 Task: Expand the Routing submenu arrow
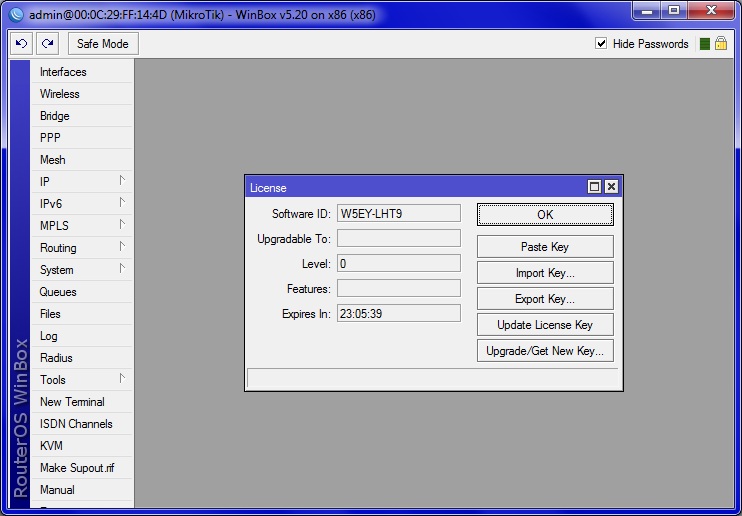(x=122, y=247)
